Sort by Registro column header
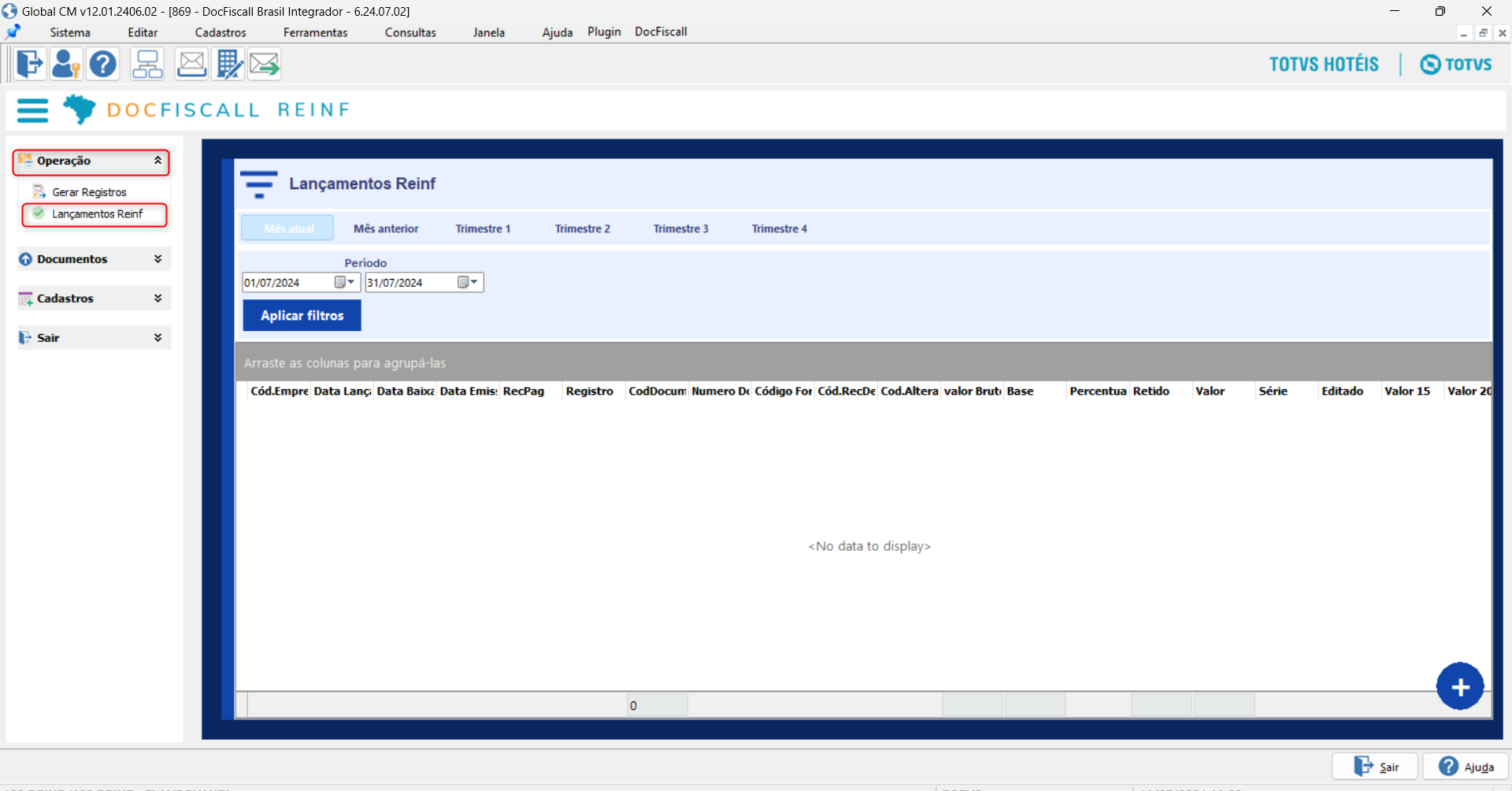 coord(594,391)
